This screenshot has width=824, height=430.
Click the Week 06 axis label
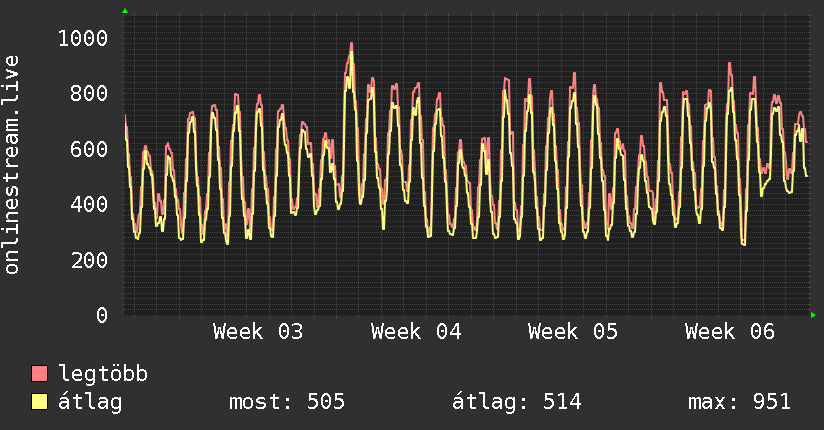click(730, 332)
